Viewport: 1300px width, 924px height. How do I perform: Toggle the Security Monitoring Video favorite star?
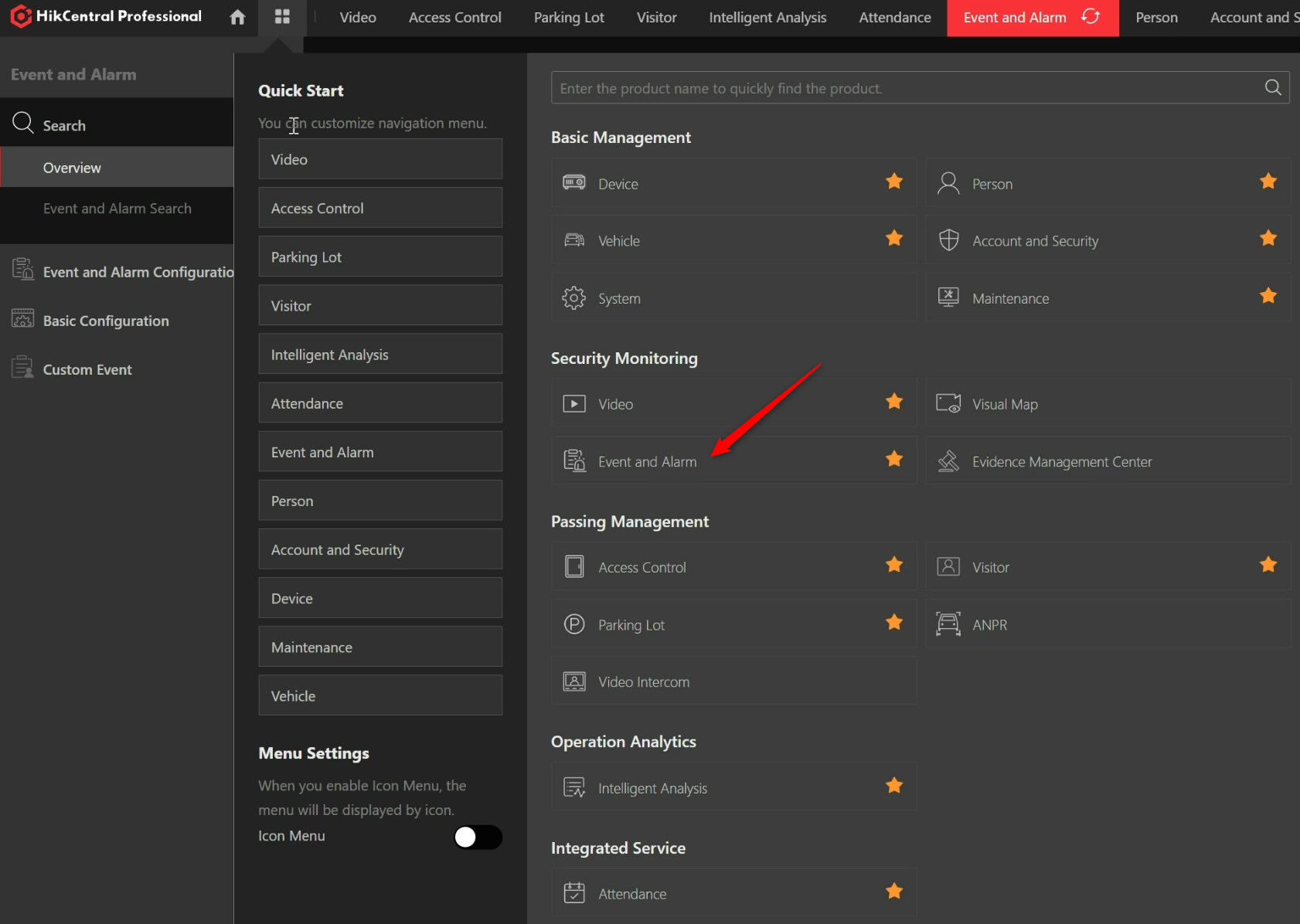(894, 401)
